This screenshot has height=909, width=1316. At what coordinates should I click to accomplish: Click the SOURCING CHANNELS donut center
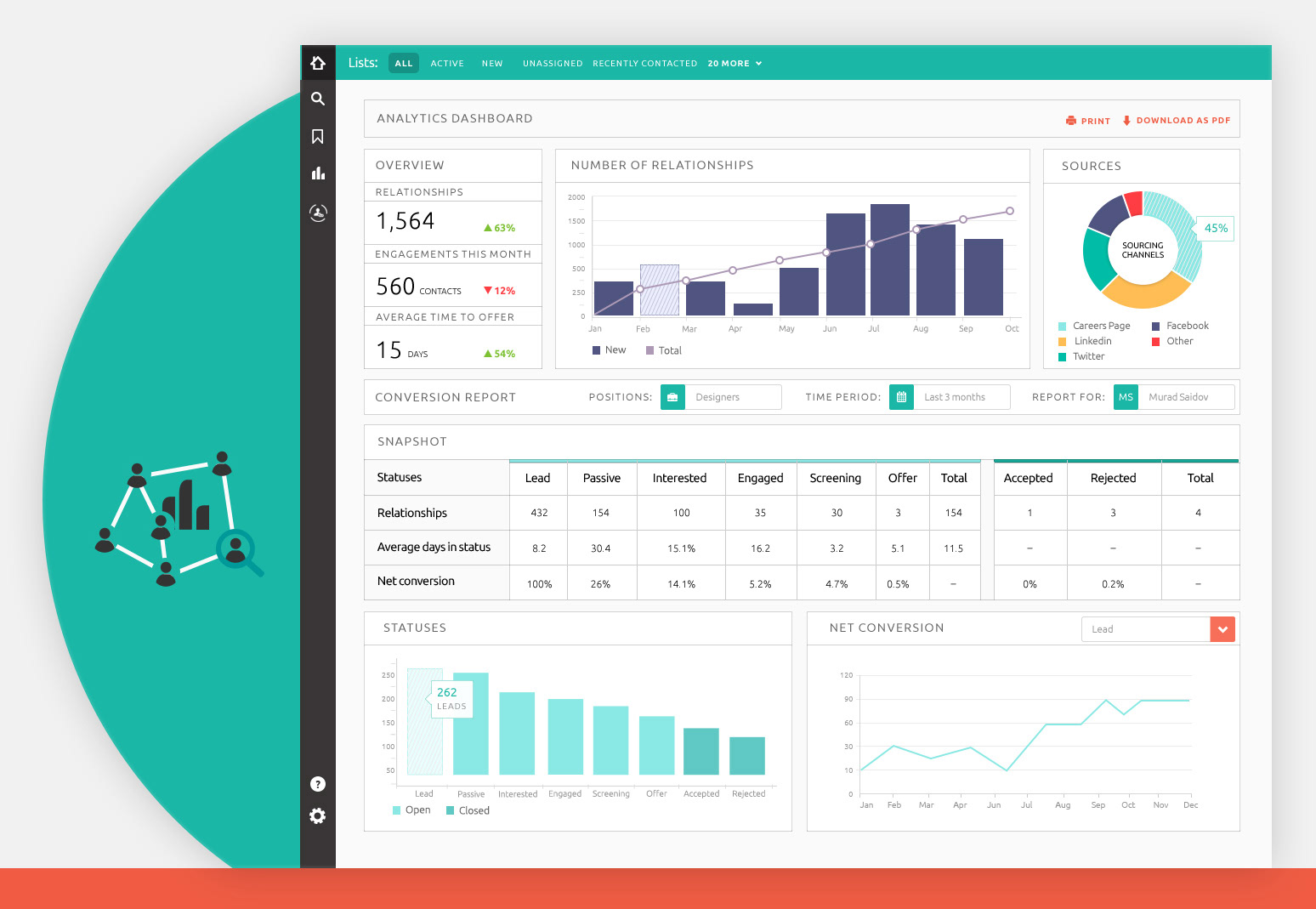click(x=1143, y=250)
